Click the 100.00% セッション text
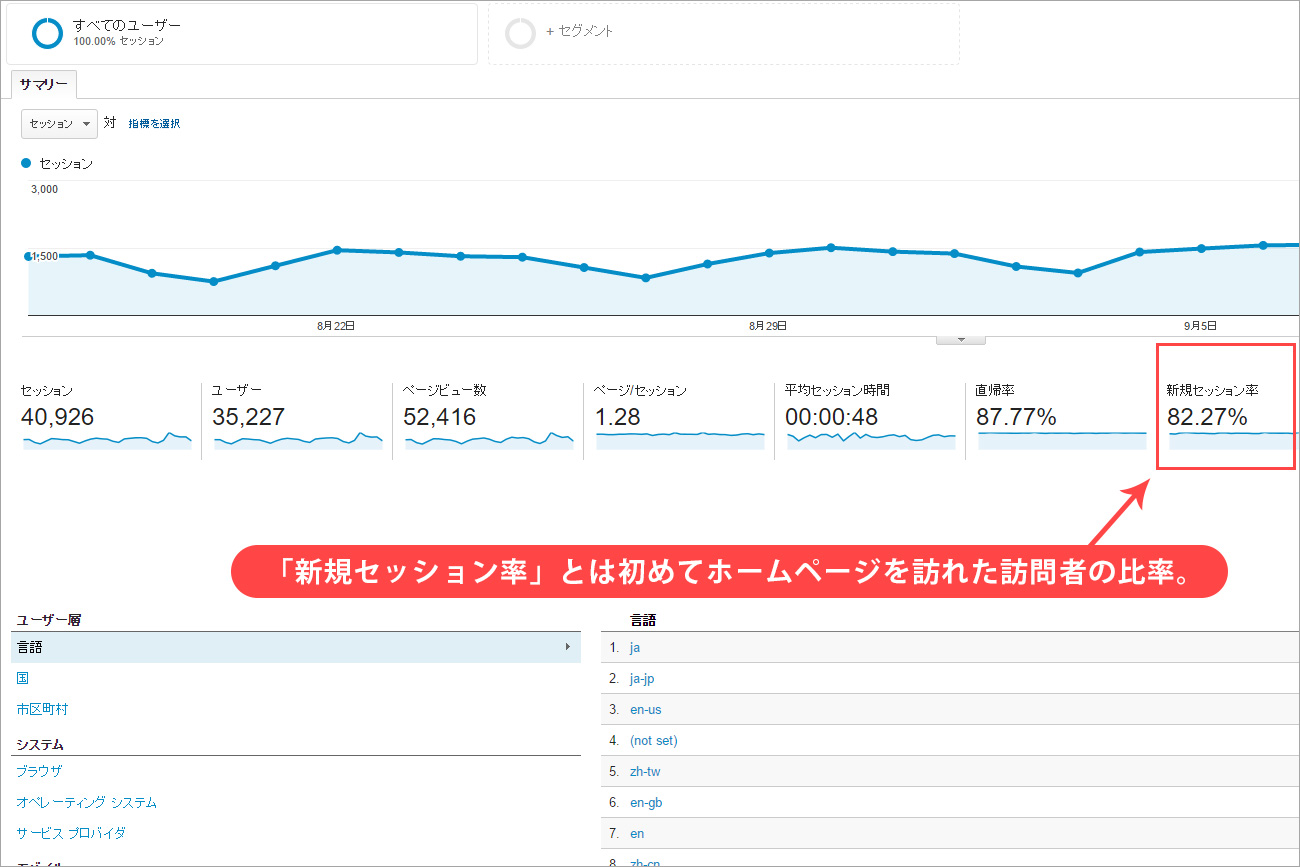This screenshot has width=1300, height=867. click(118, 42)
